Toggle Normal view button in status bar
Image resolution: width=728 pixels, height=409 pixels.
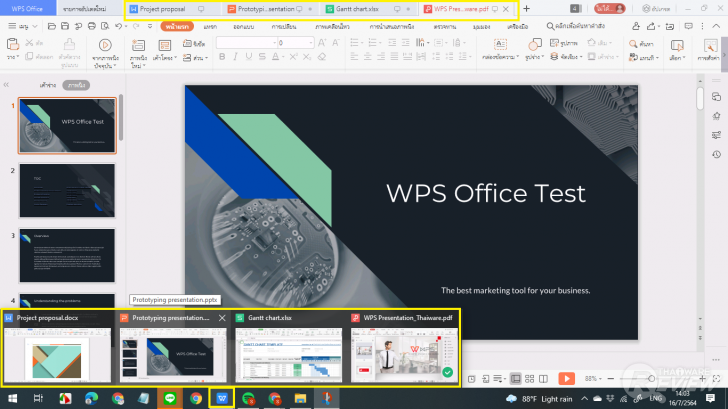[515, 379]
